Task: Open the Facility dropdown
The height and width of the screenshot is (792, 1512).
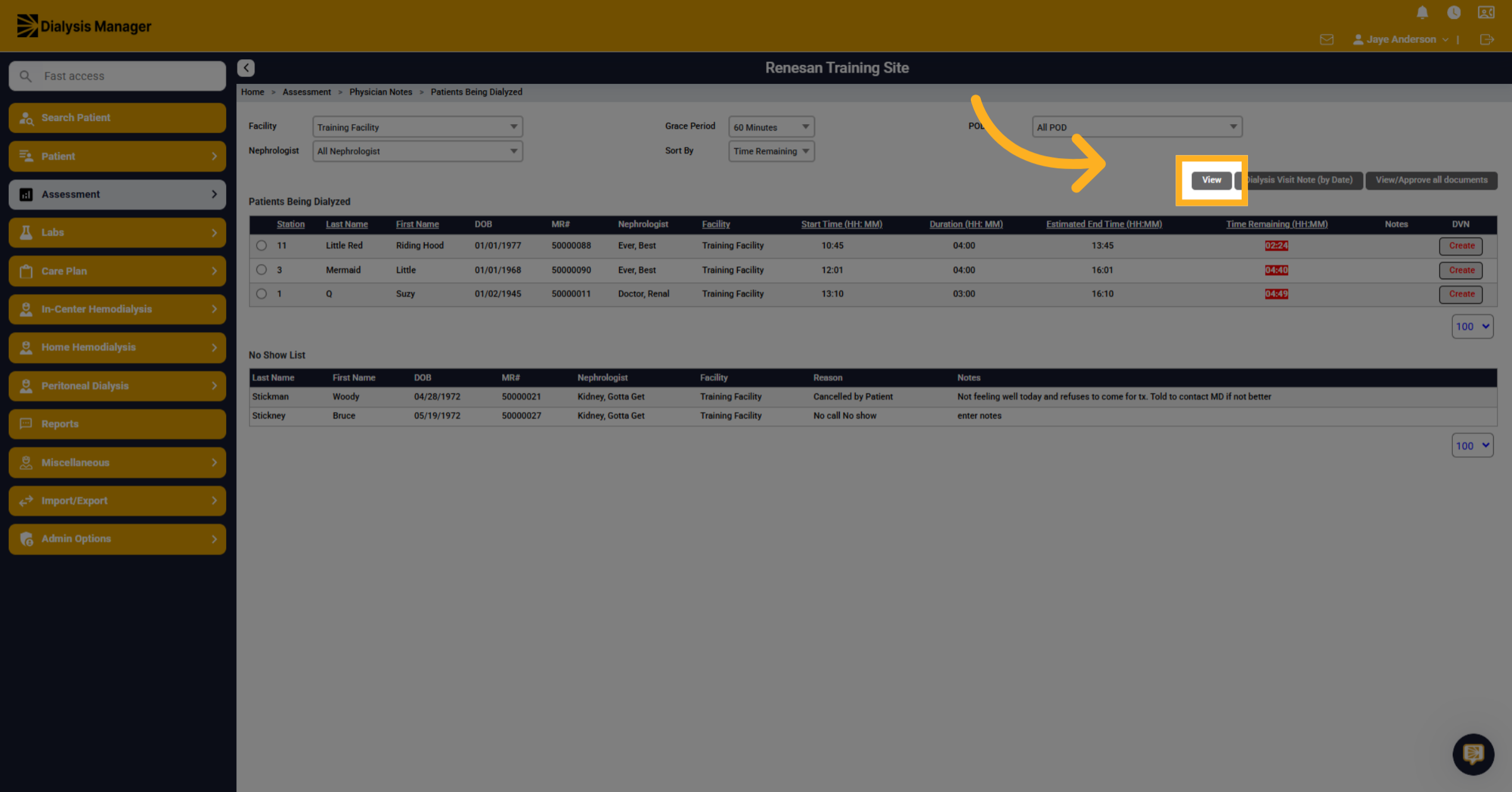Action: coord(418,127)
